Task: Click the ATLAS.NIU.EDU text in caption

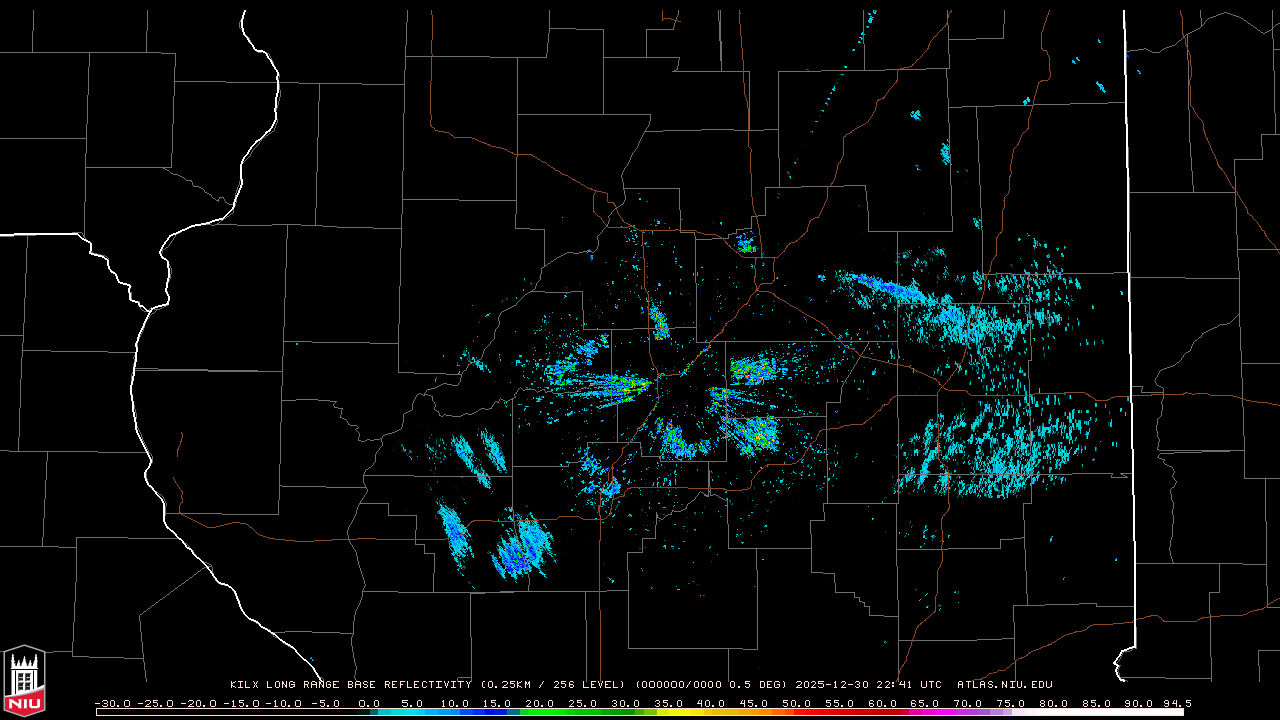Action: tap(1004, 685)
